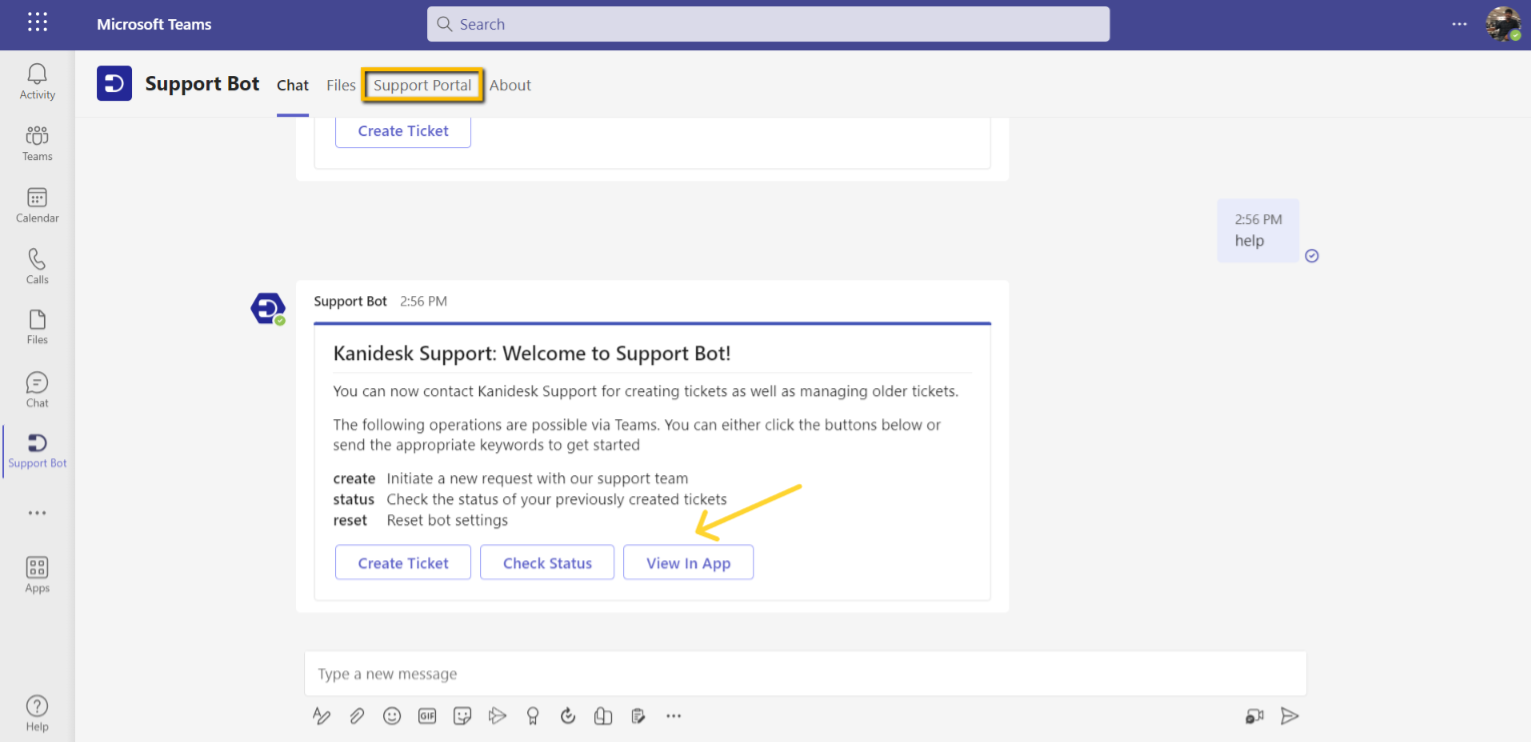Image resolution: width=1531 pixels, height=742 pixels.
Task: Open the GIF picker
Action: pyautogui.click(x=427, y=716)
